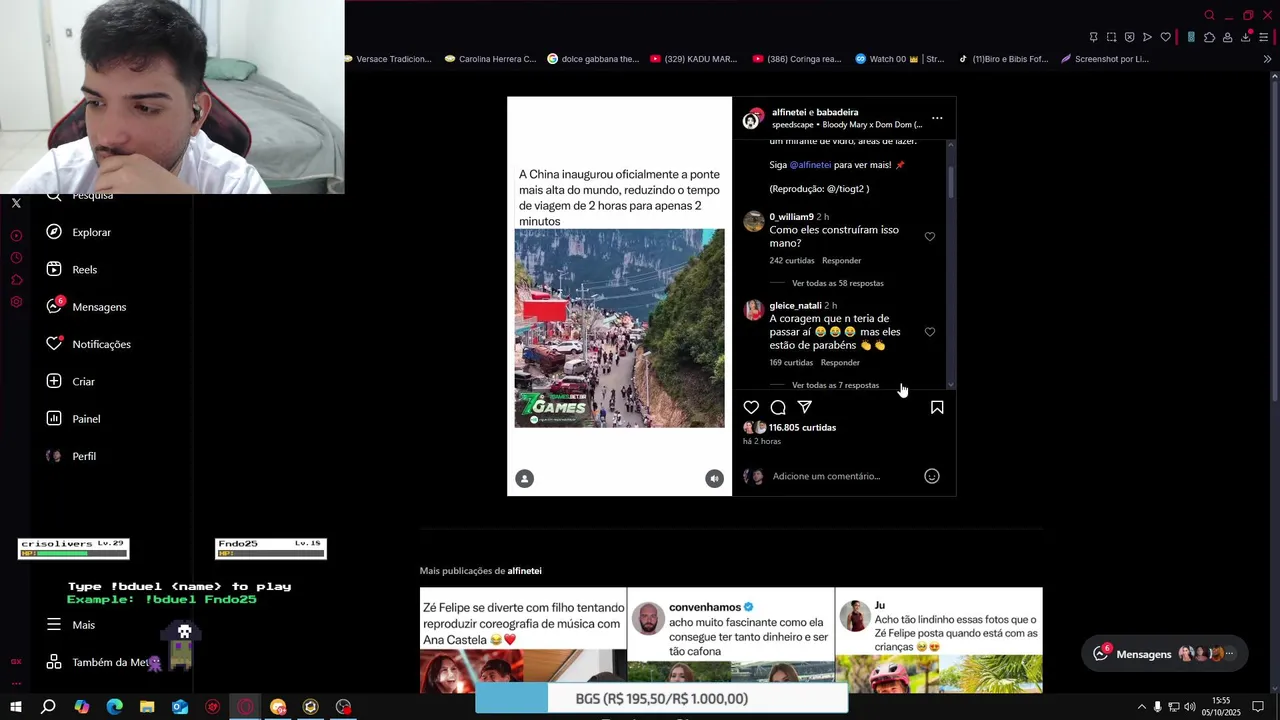The image size is (1280, 720).
Task: Add page to bookmarks heart icon
Action: coord(1165,37)
